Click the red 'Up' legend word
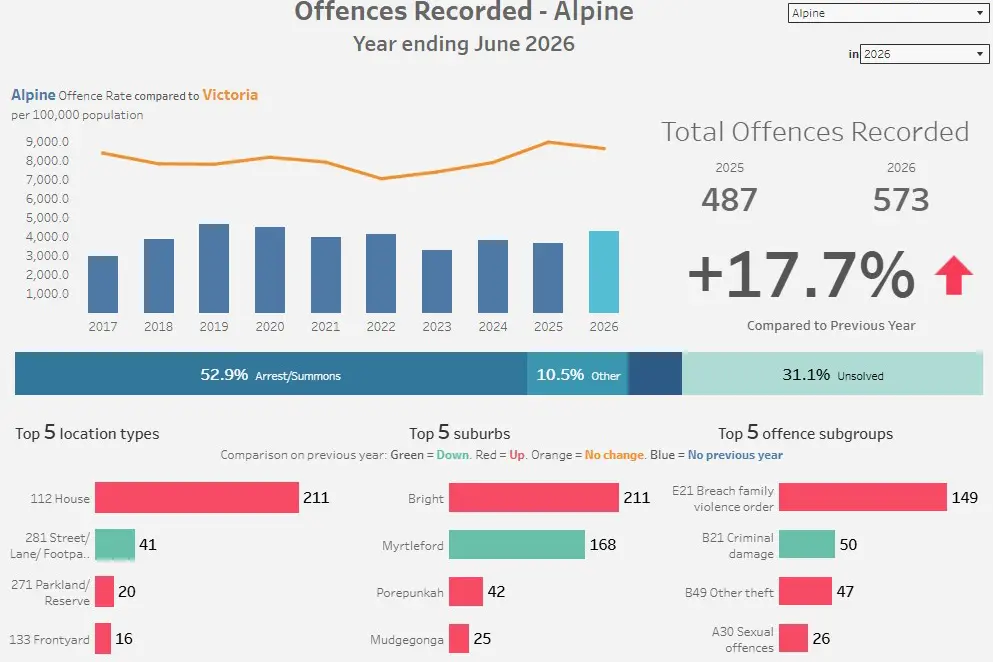 coord(517,455)
